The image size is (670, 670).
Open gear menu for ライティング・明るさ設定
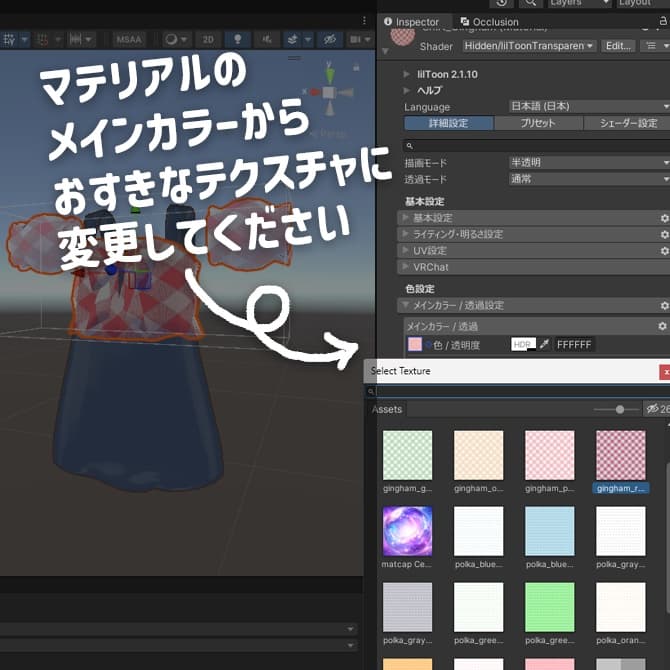[x=664, y=234]
